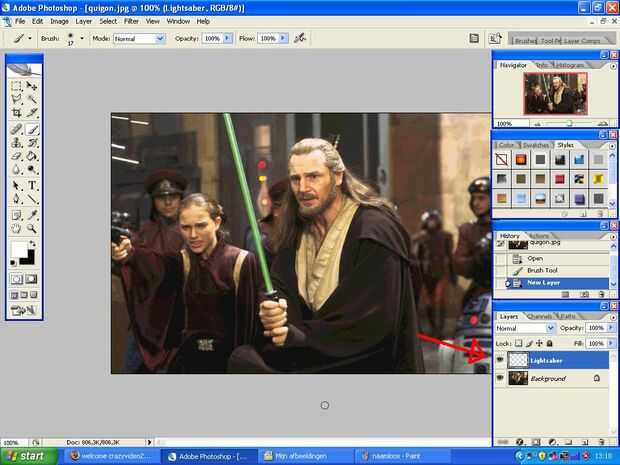Open the Flow slider arrow
620x465 pixels.
[283, 38]
